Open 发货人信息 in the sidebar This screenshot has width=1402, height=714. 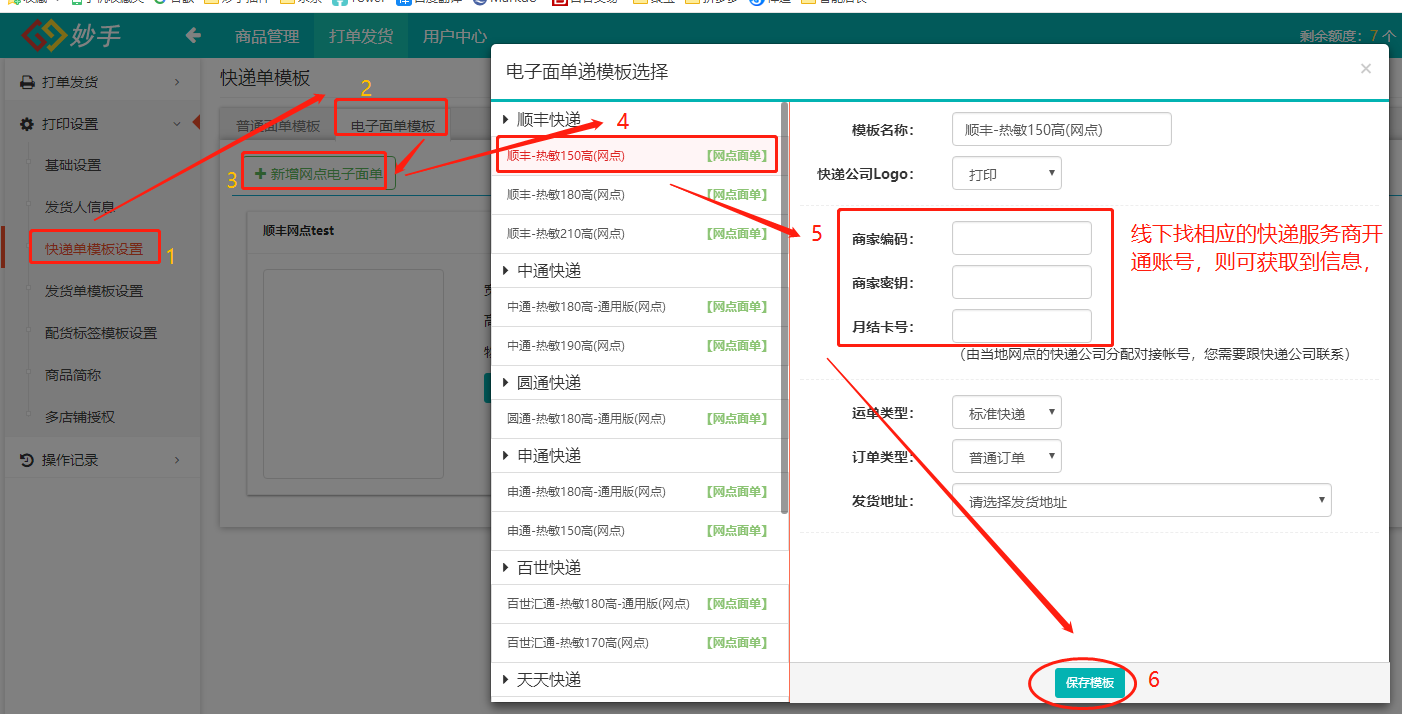tap(80, 207)
